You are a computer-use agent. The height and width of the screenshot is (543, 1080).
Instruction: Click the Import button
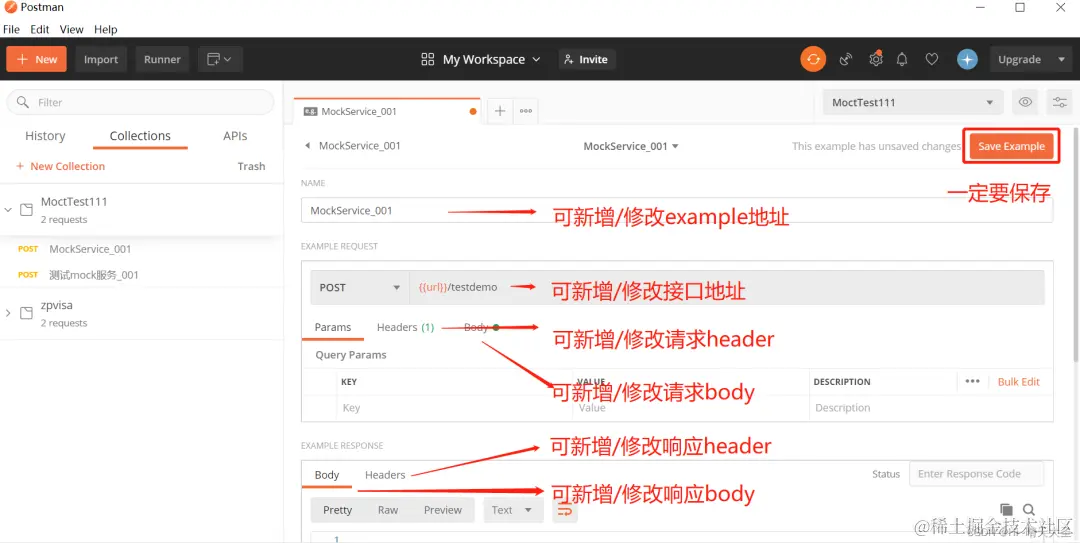coord(101,59)
